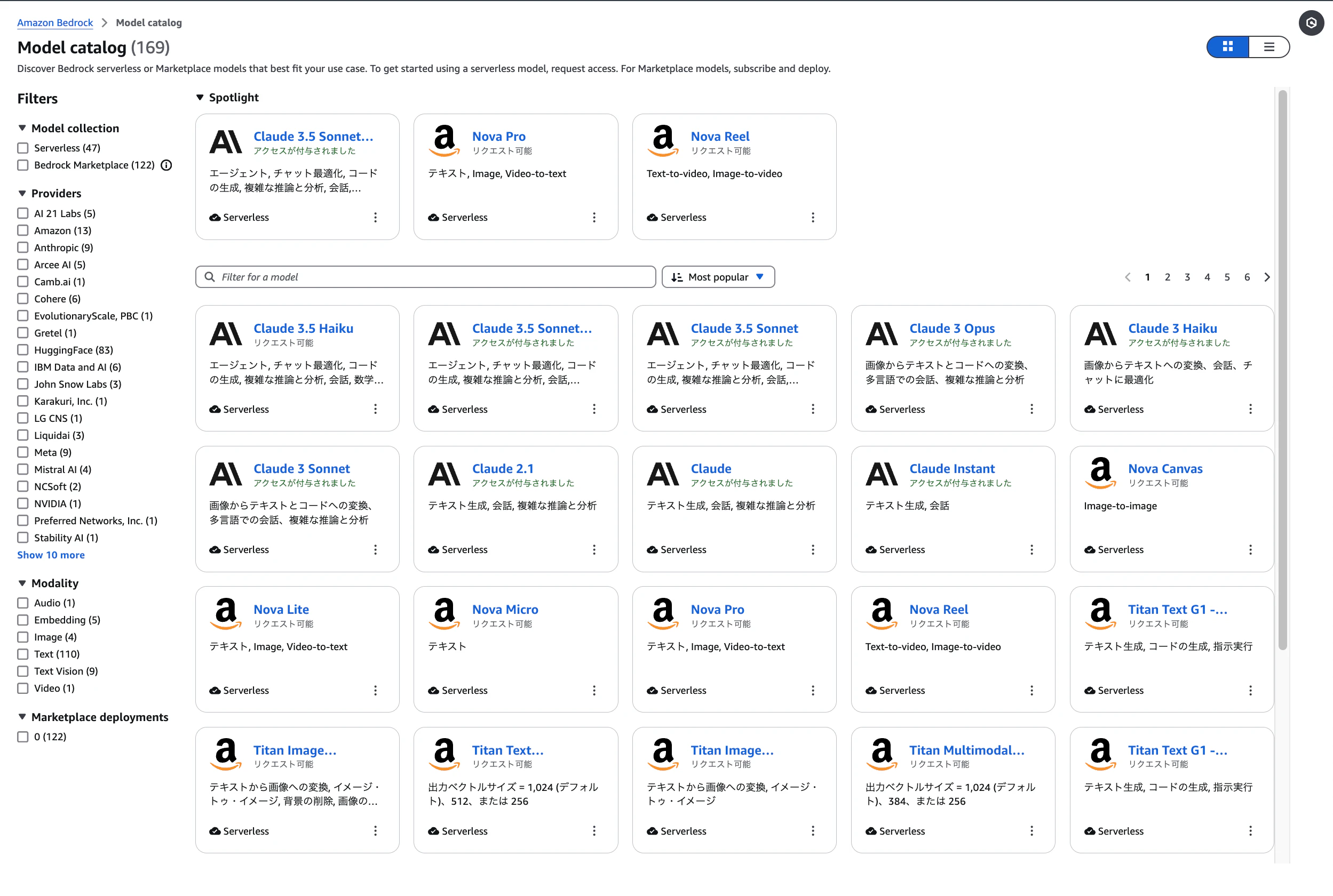
Task: Open kebab menu on Nova Canvas card
Action: click(x=1250, y=550)
